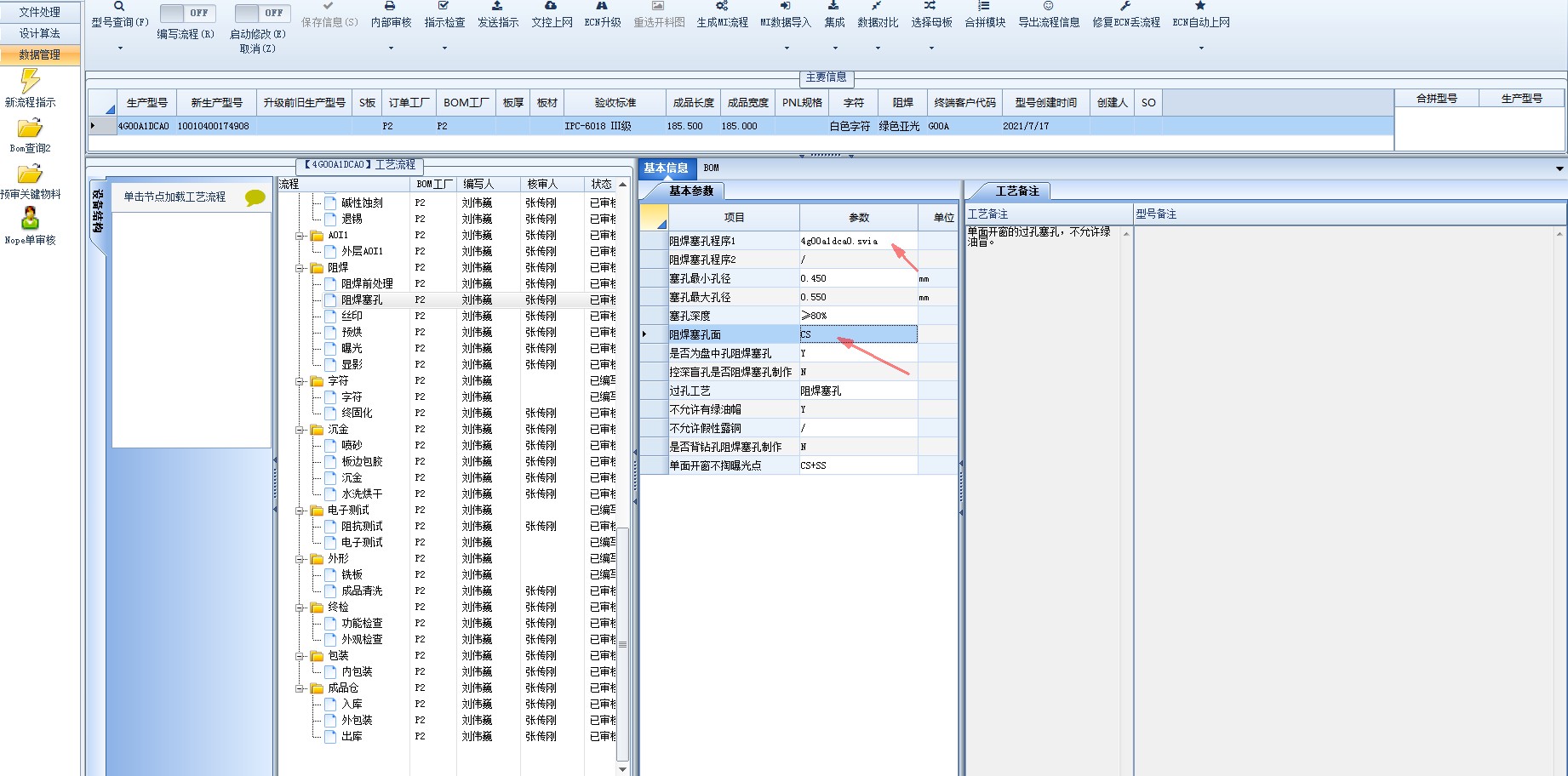Open Nope单审核 user icon
This screenshot has height=776, width=1568.
click(30, 219)
